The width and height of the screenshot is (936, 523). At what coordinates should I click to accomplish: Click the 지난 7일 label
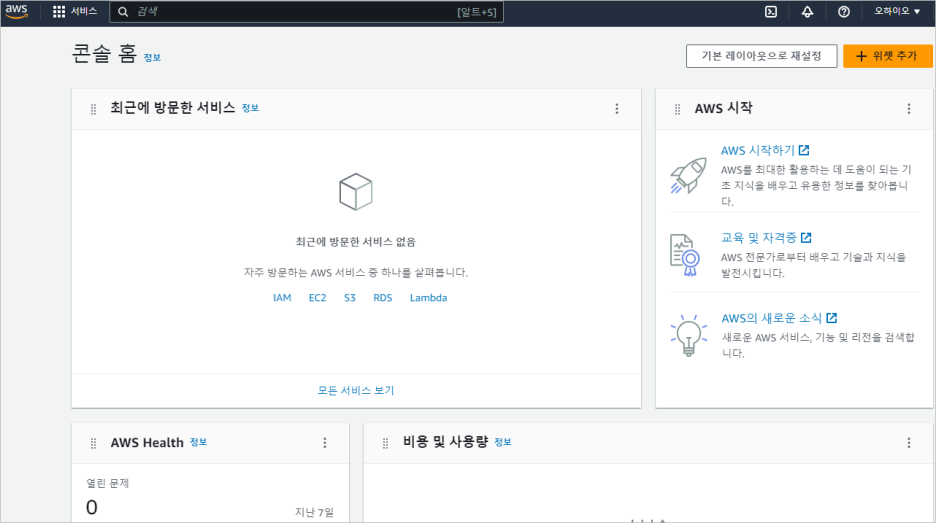pyautogui.click(x=314, y=512)
